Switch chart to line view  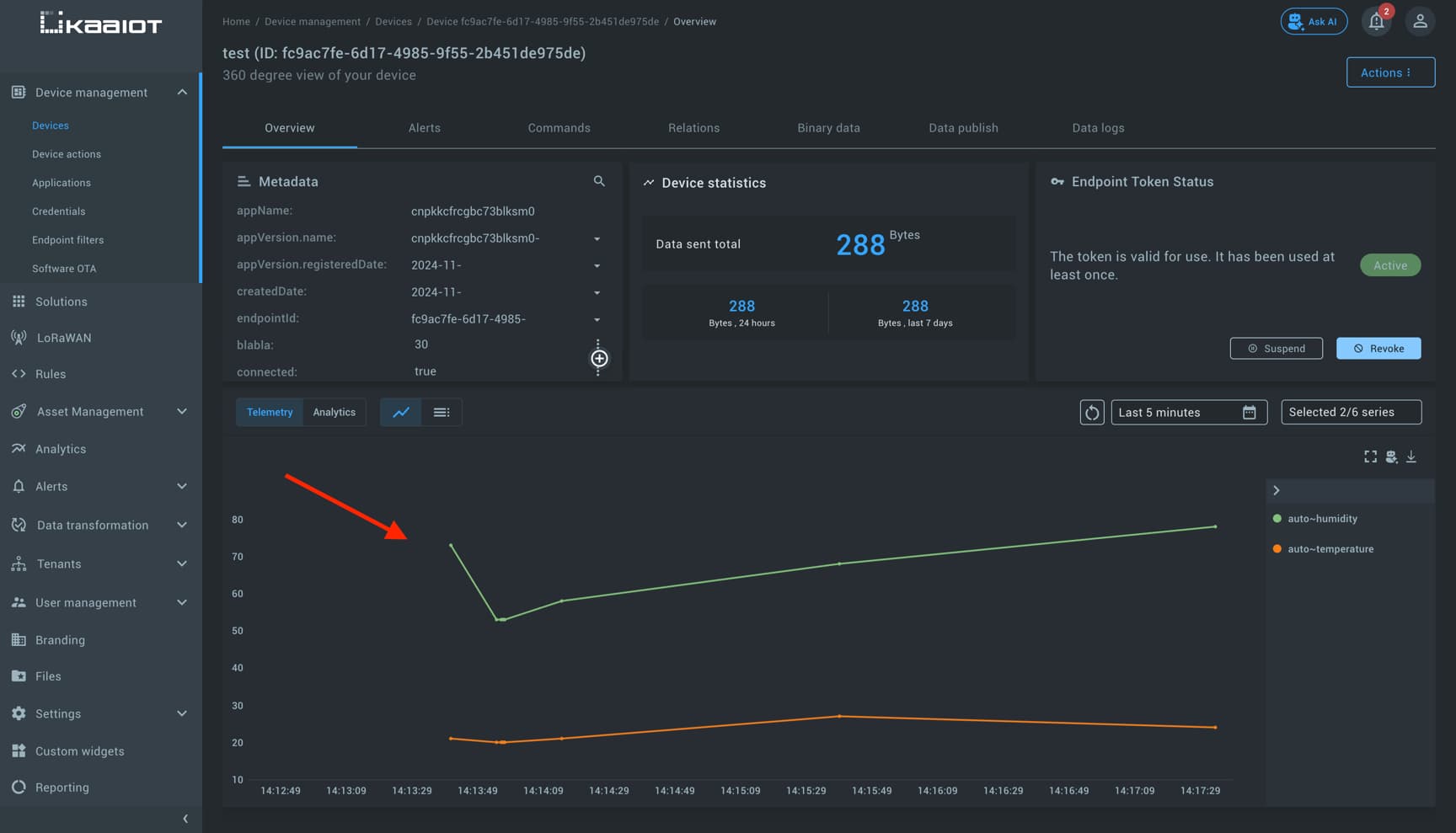[401, 412]
